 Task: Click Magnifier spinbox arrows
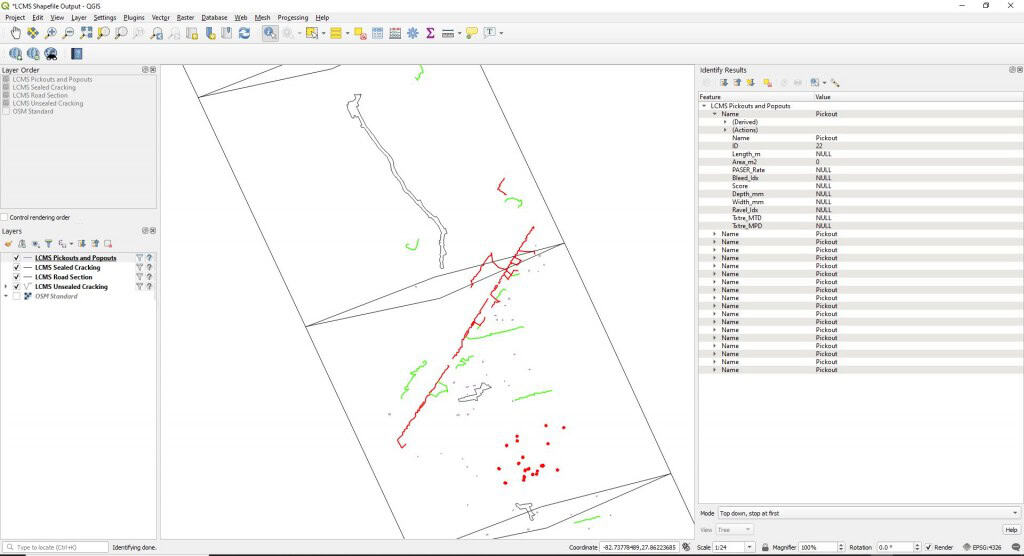(x=840, y=548)
